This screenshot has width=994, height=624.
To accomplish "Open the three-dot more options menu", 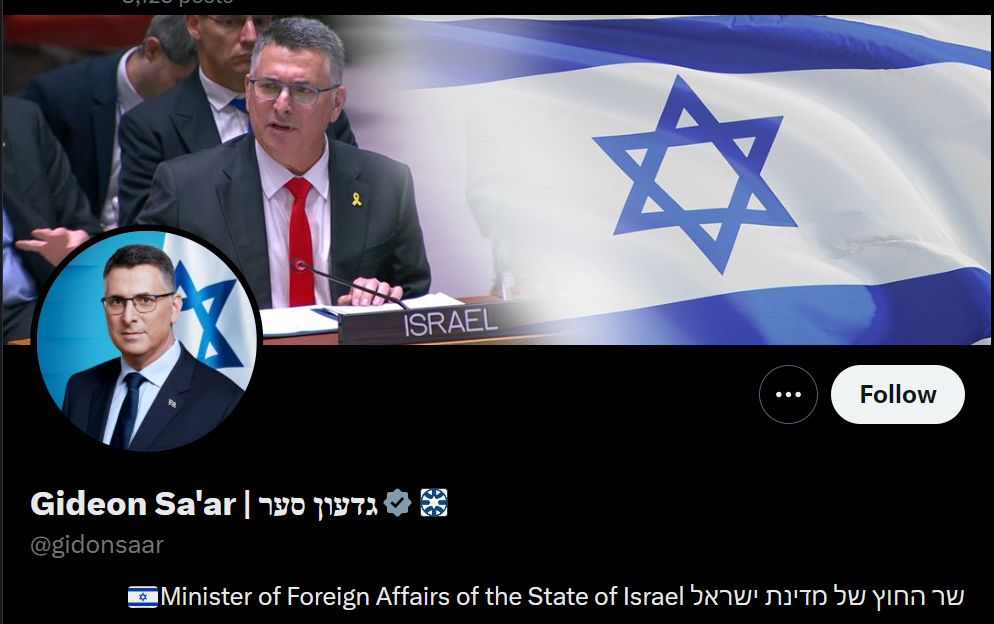I will tap(788, 394).
